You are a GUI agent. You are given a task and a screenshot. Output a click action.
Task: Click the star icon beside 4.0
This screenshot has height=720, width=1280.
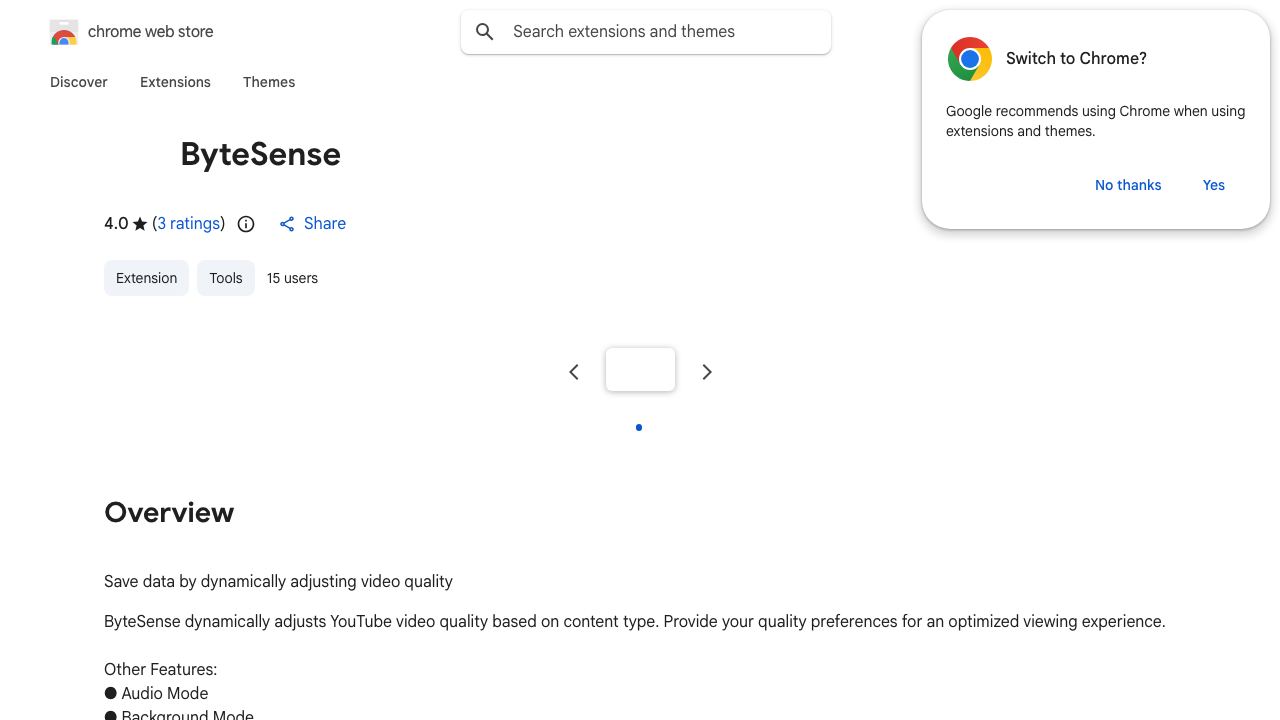click(140, 224)
